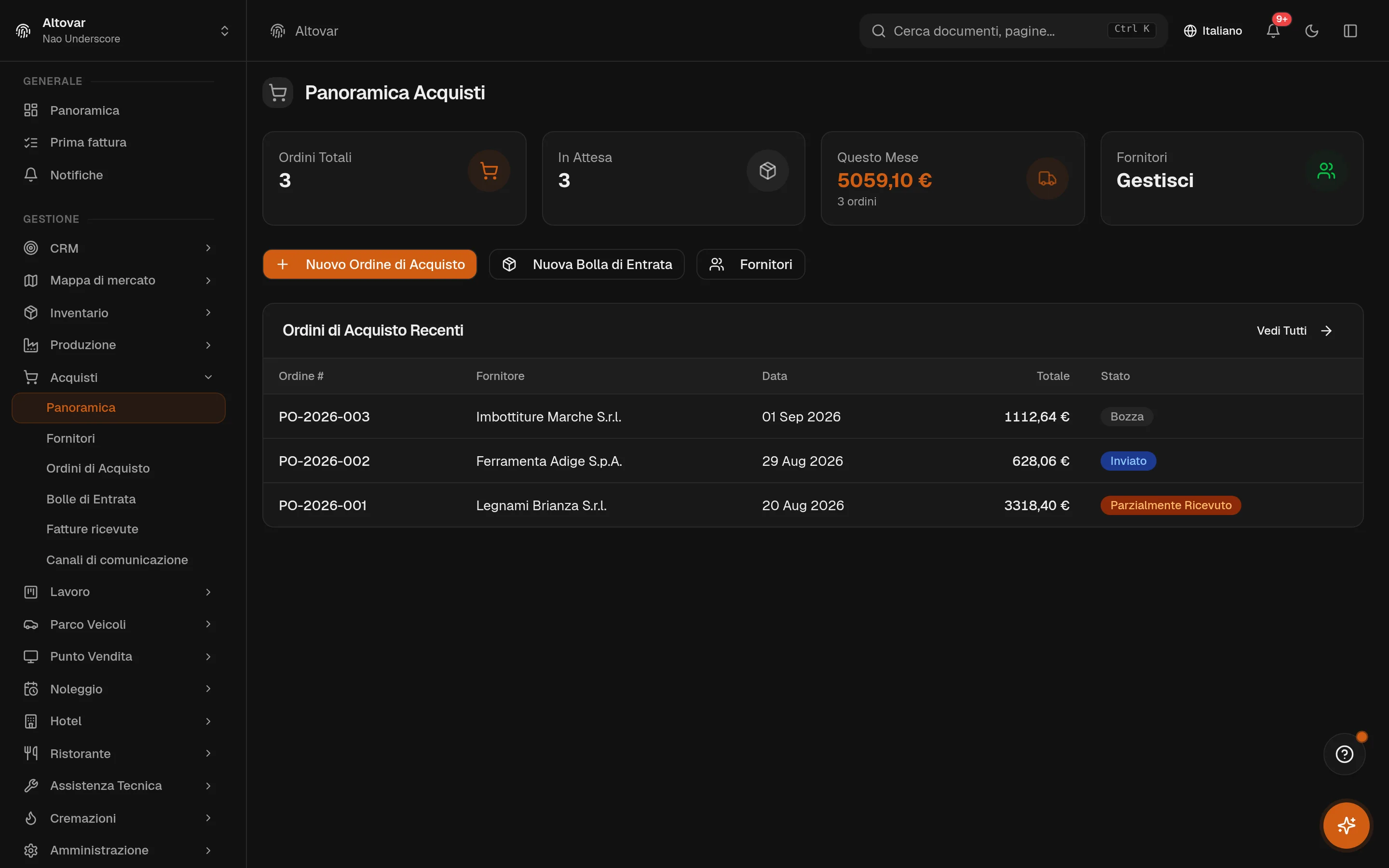The image size is (1389, 868).
Task: Click the Notifiche bell icon in sidebar
Action: 31,175
